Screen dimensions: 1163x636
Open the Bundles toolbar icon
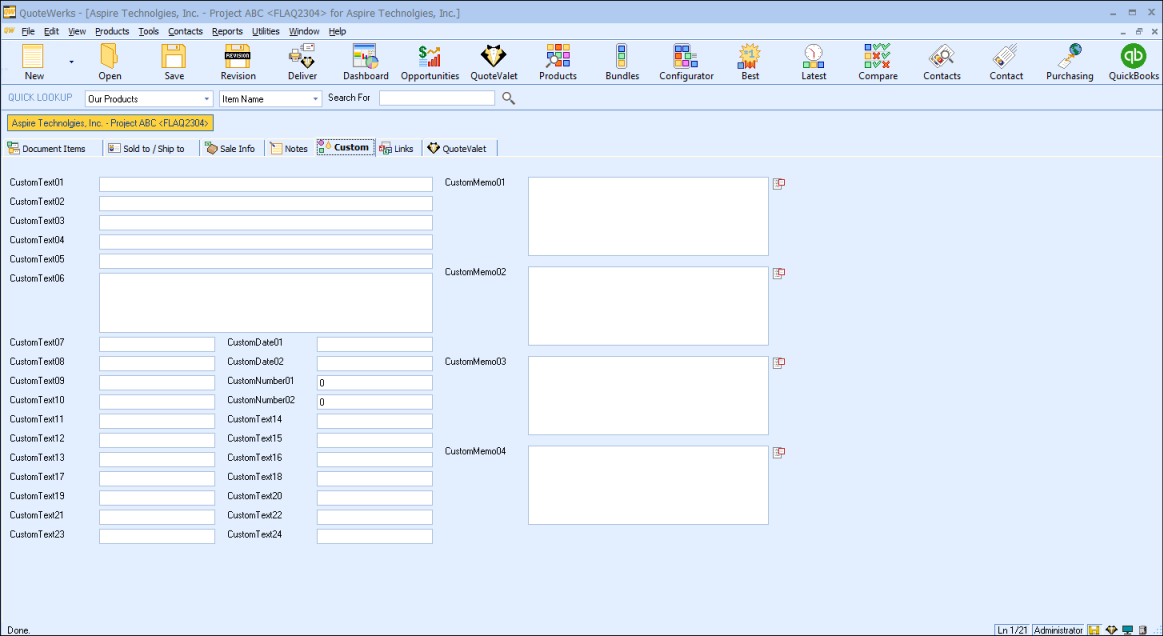point(622,61)
